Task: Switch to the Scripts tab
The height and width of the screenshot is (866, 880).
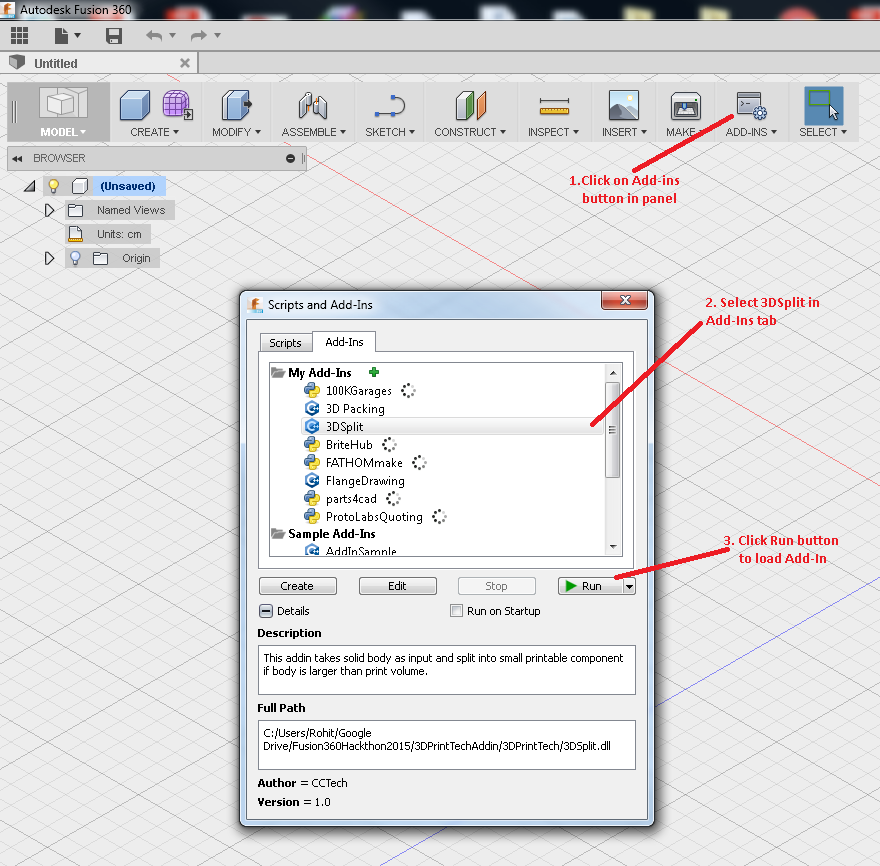Action: [x=285, y=342]
